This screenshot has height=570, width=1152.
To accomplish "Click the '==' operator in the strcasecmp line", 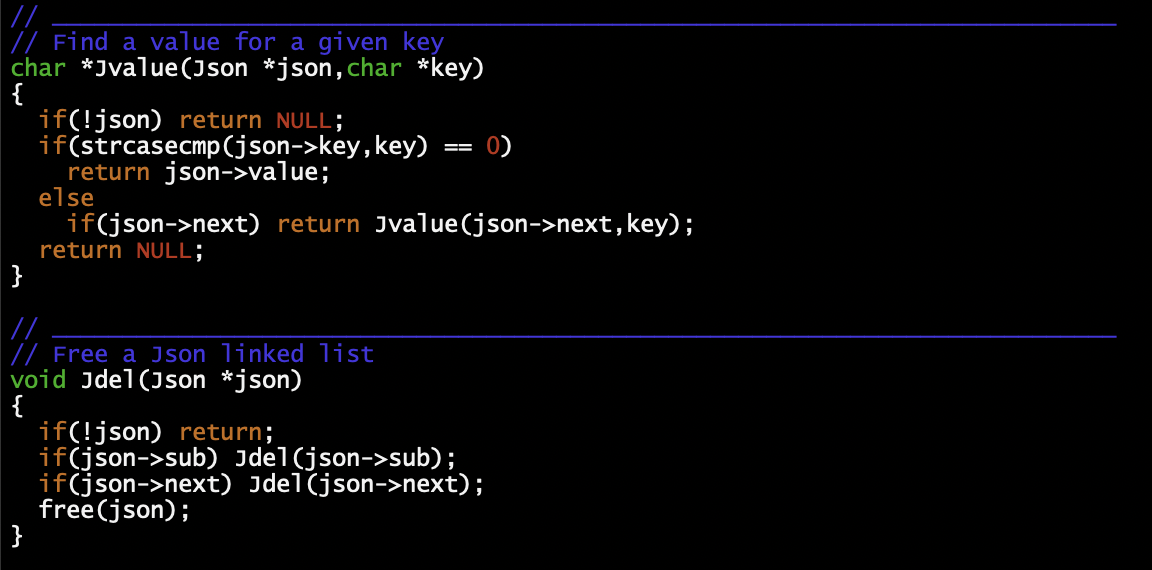I will [x=457, y=147].
